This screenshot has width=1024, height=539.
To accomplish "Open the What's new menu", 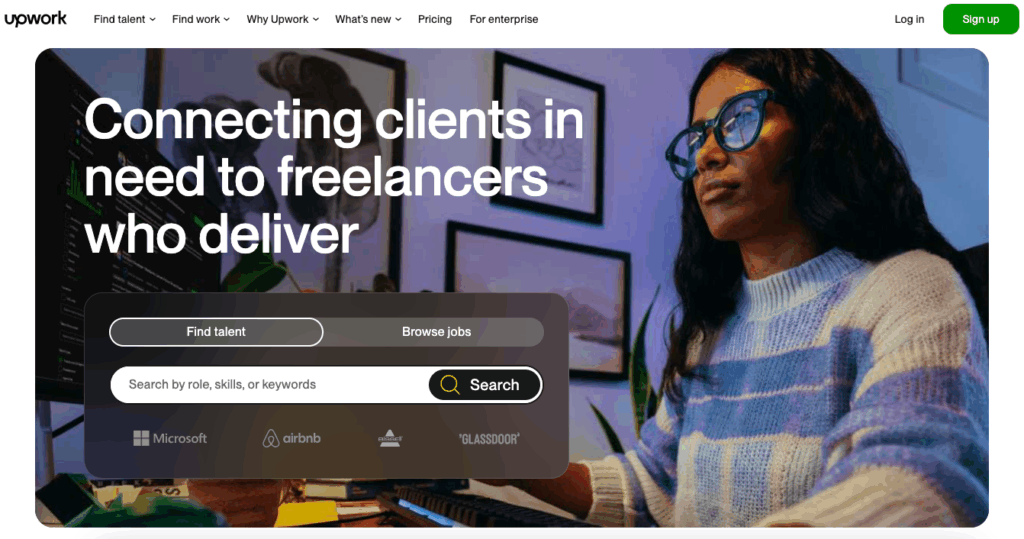I will (368, 20).
